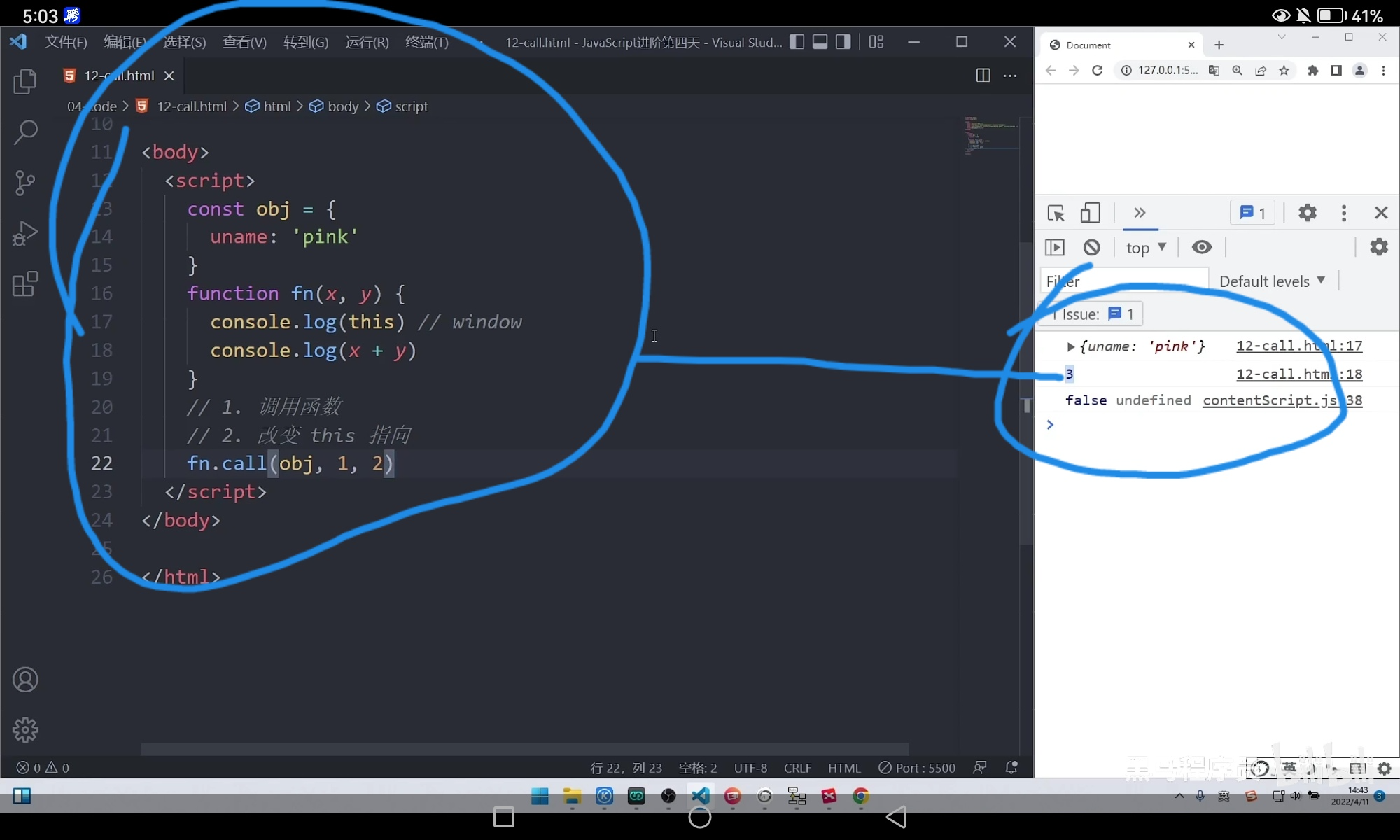
Task: Toggle the console sidebar panel
Action: 1055,247
